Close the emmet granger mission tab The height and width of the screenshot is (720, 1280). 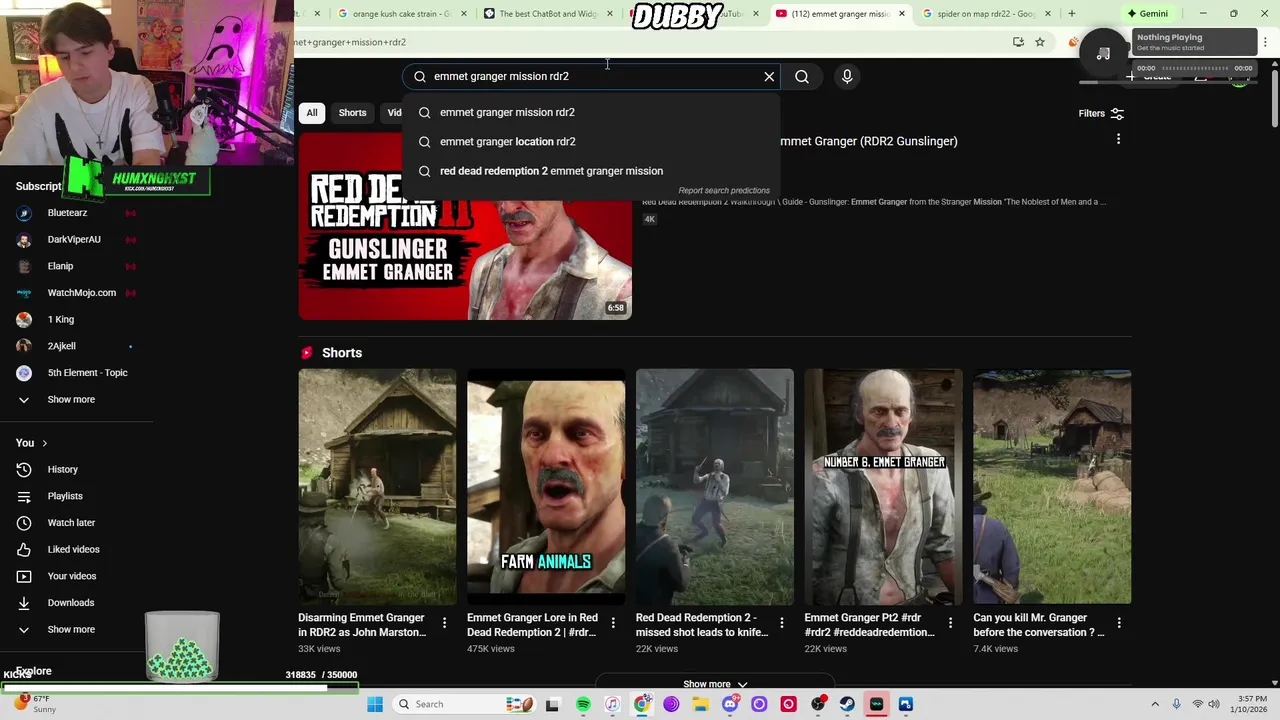(902, 13)
